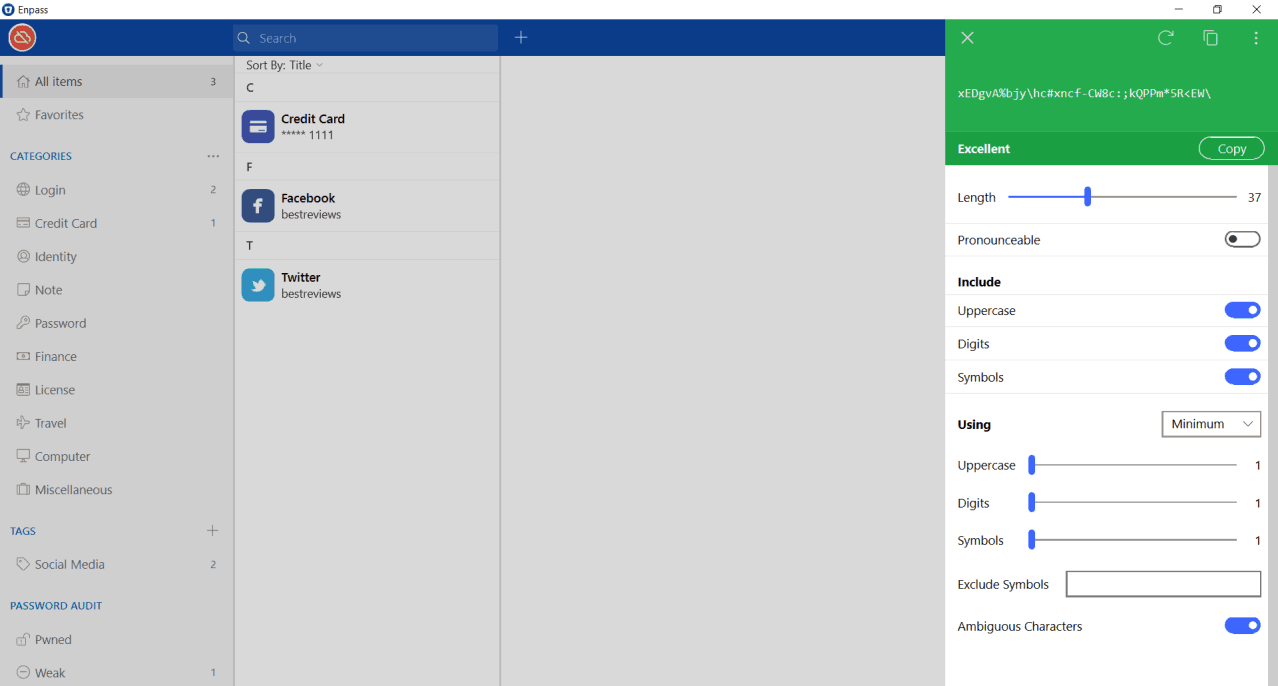Open the three-dot menu in generator panel
This screenshot has width=1278, height=686.
click(x=1256, y=38)
